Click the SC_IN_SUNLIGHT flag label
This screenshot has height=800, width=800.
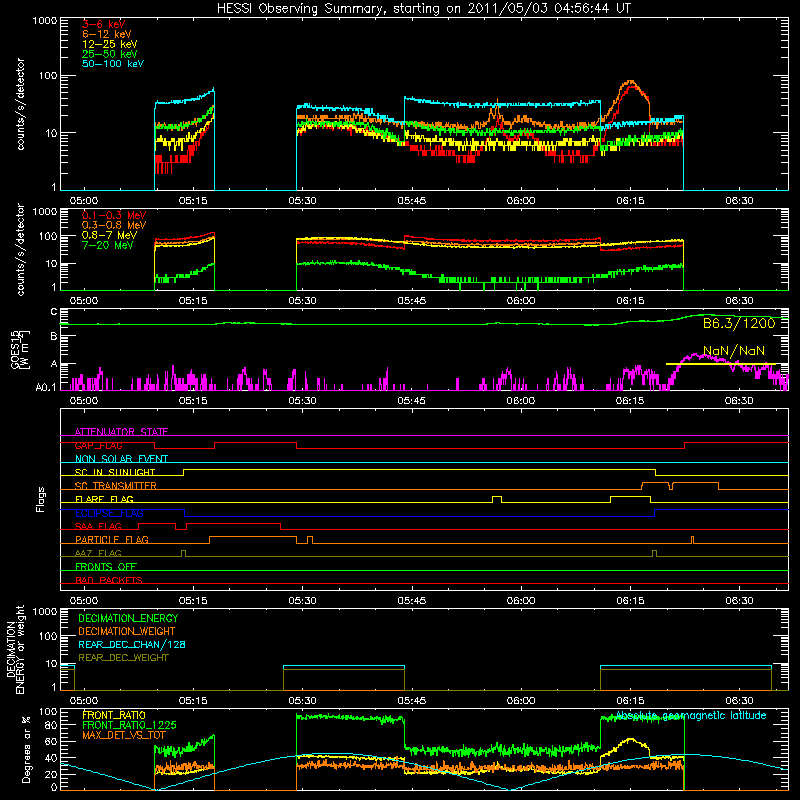(x=115, y=472)
